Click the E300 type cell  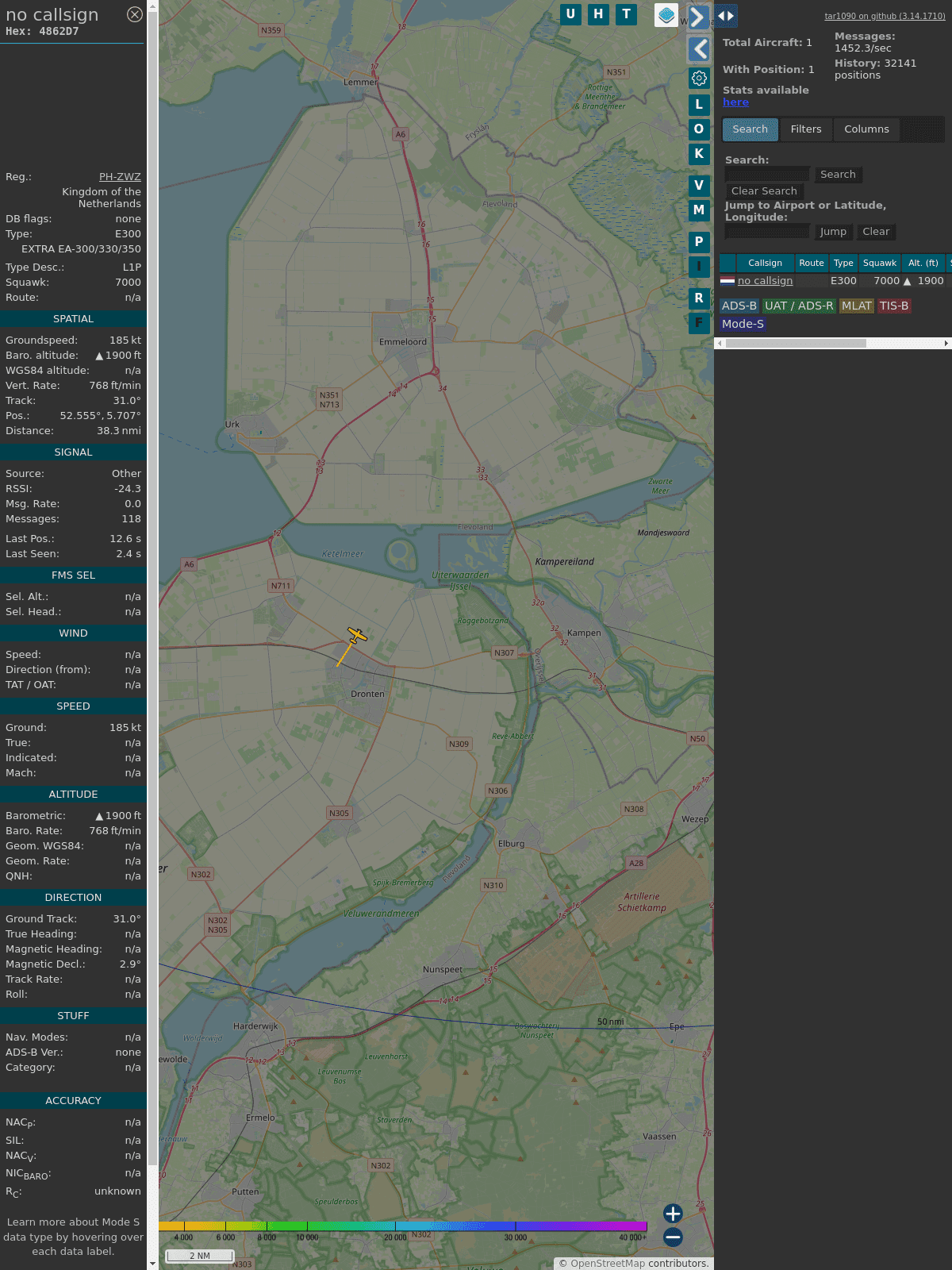click(843, 281)
